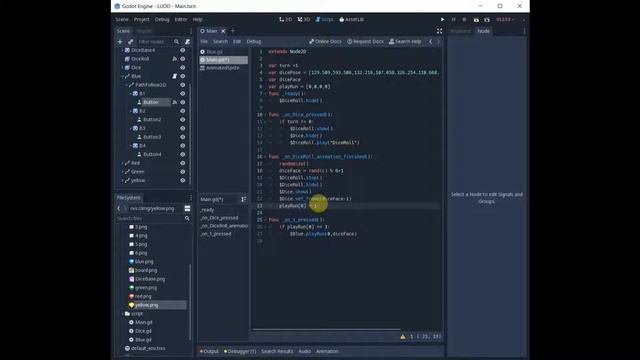Expand the yellow node
Image resolution: width=640 pixels, height=360 pixels.
(122, 180)
